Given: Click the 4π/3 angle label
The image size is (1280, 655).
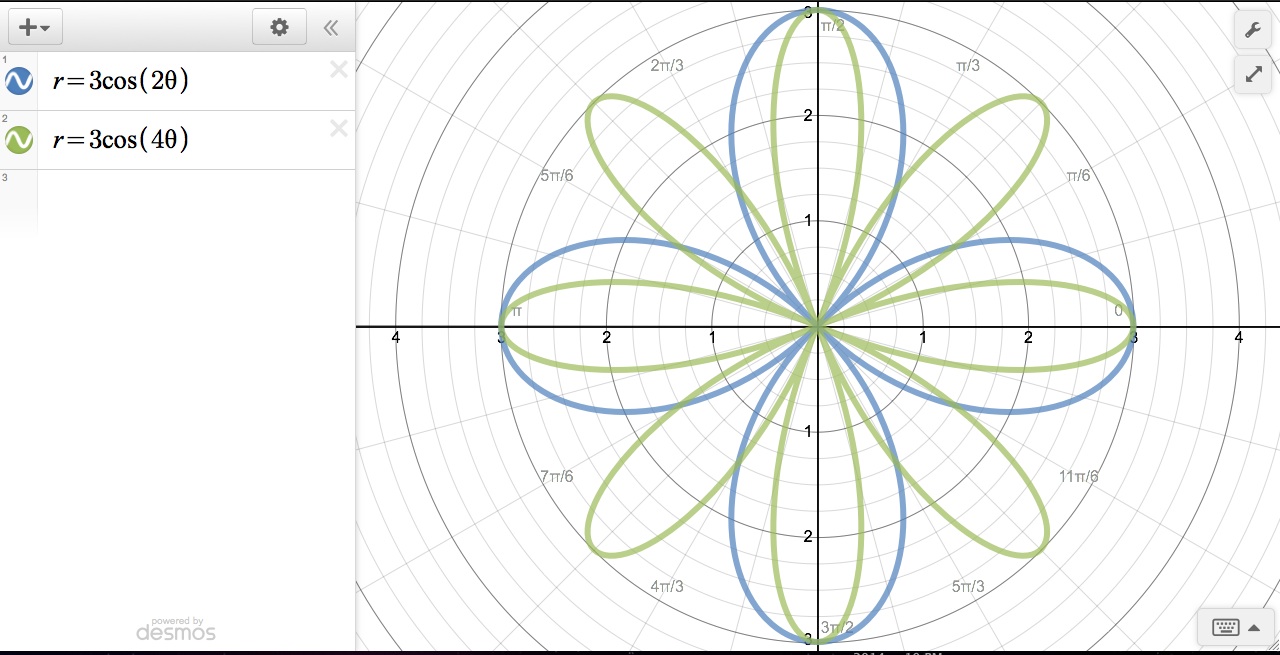Looking at the screenshot, I should pyautogui.click(x=667, y=586).
